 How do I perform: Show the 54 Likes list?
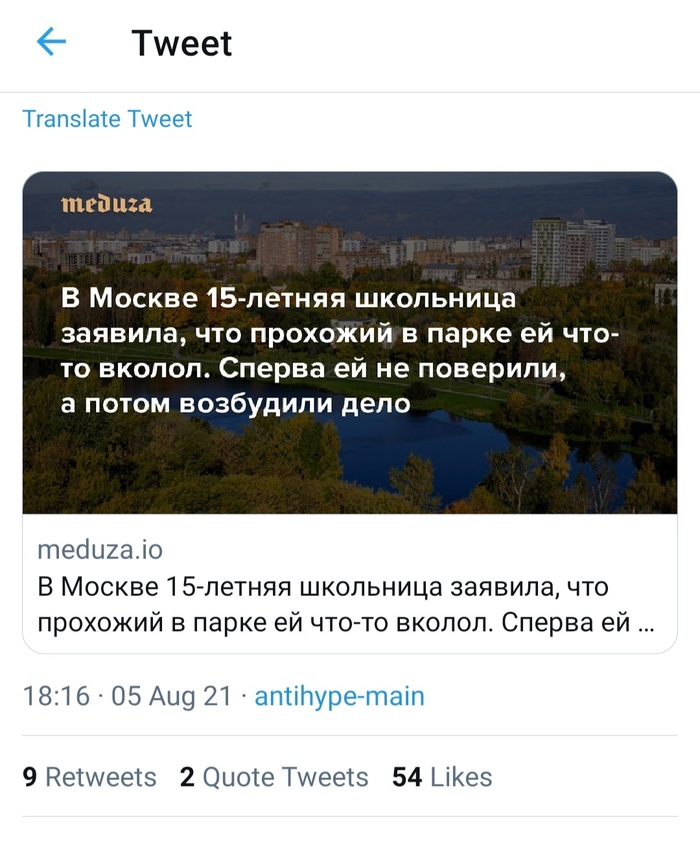pyautogui.click(x=442, y=777)
